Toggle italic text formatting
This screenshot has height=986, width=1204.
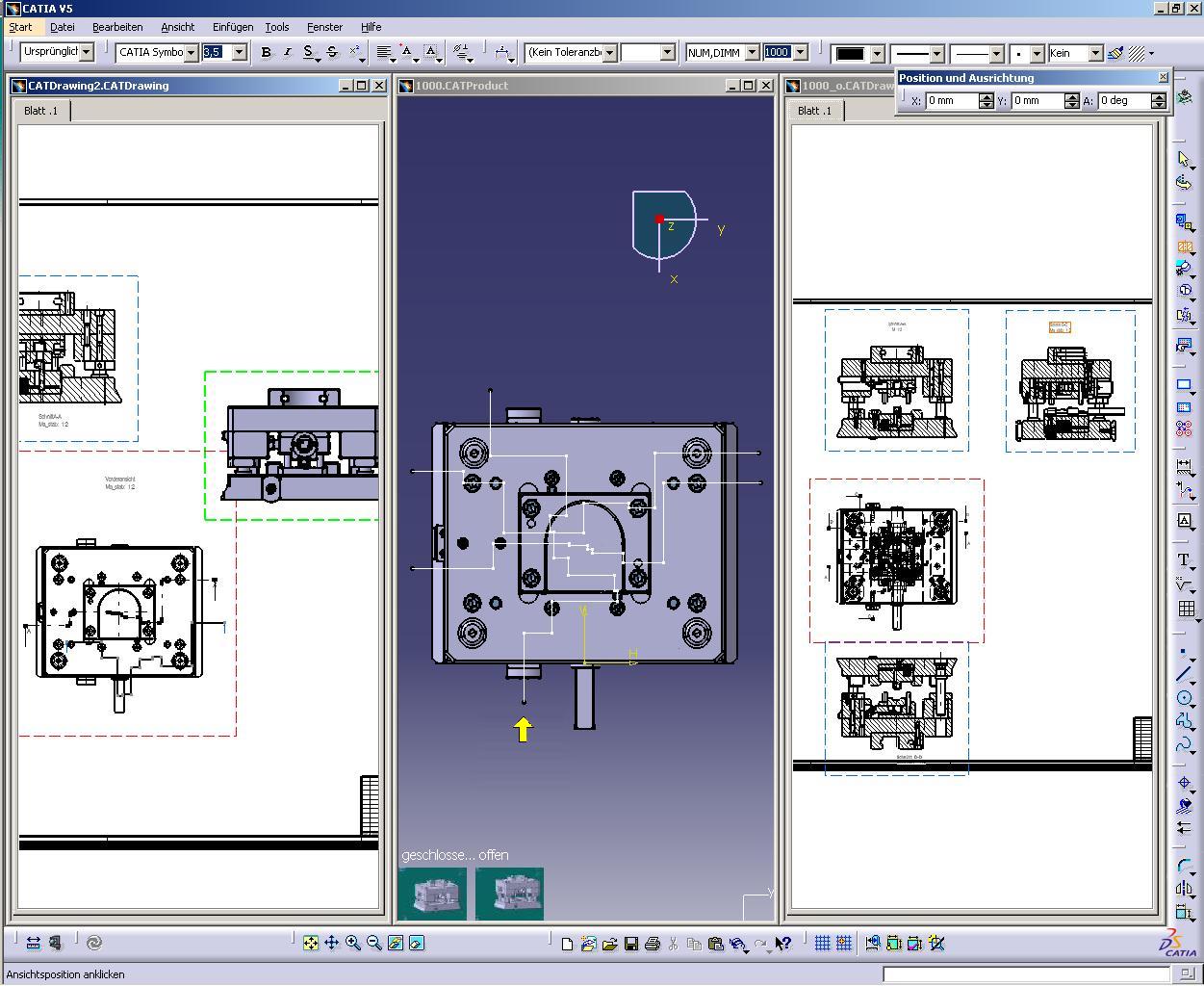click(287, 52)
